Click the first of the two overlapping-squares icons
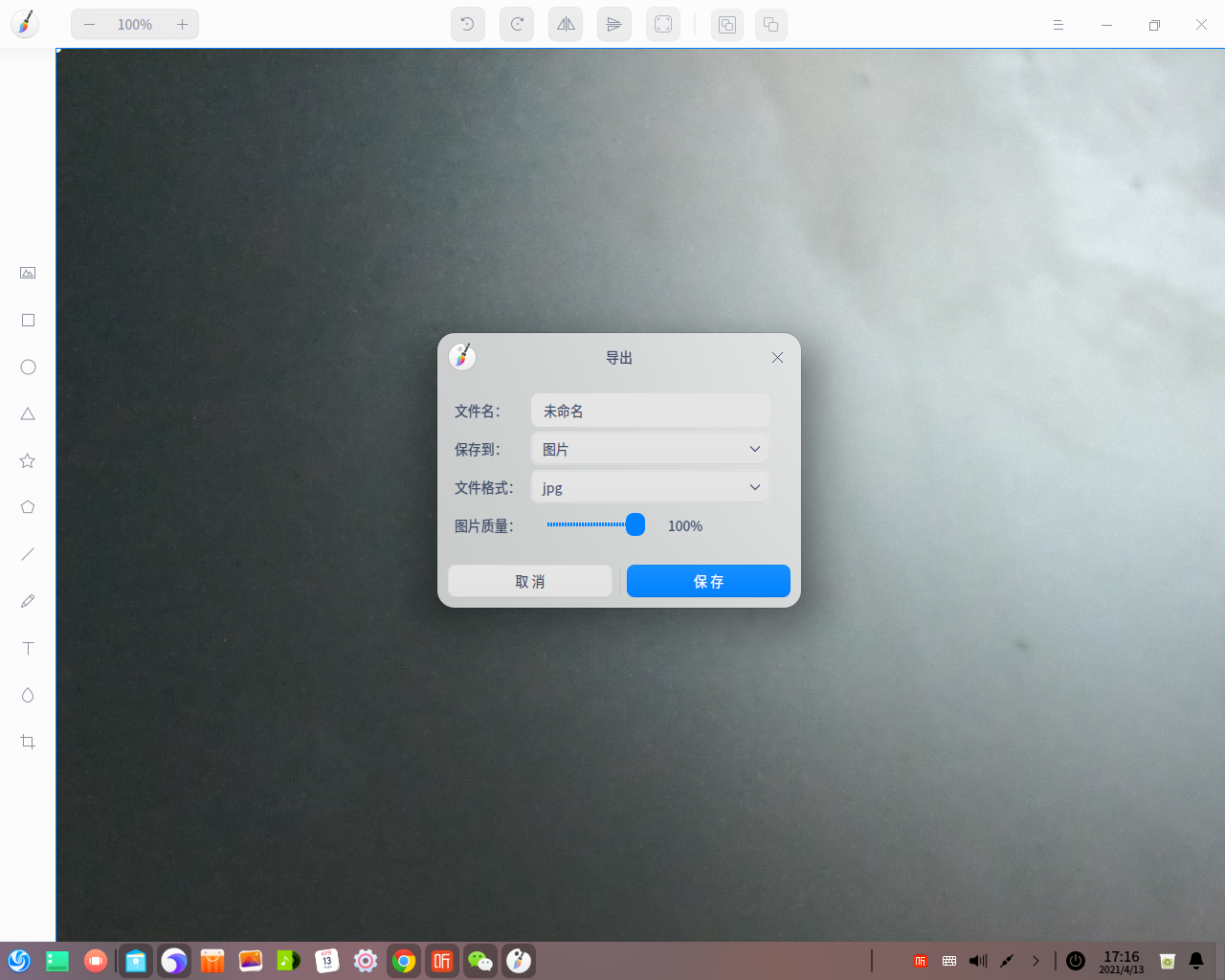This screenshot has width=1225, height=980. point(727,25)
